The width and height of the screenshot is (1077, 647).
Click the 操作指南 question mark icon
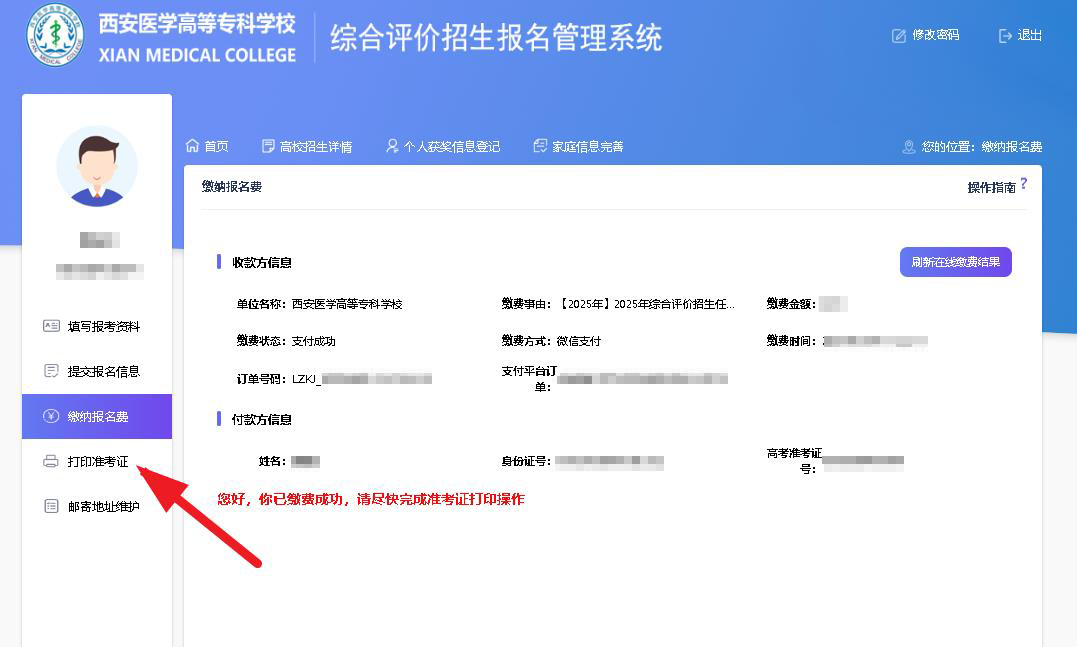click(1023, 184)
